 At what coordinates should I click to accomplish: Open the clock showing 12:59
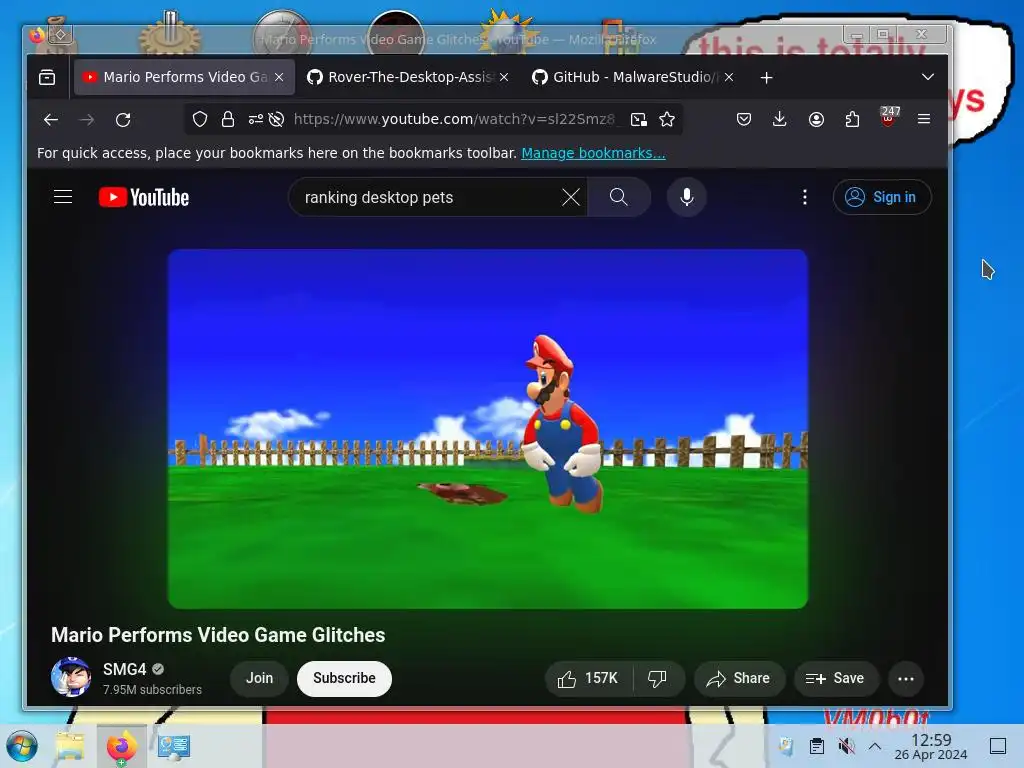pyautogui.click(x=931, y=746)
